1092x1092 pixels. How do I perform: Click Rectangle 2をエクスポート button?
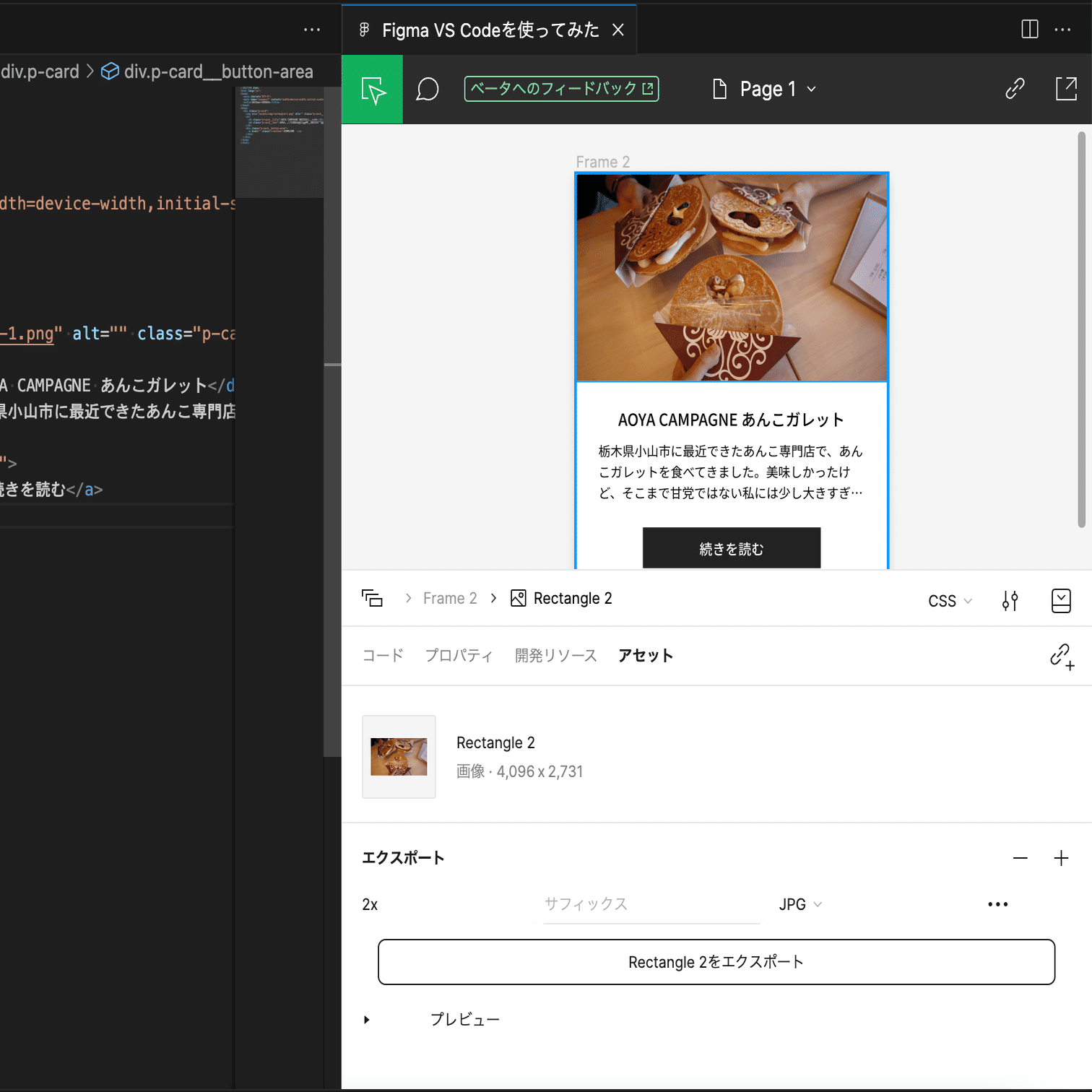coord(716,962)
